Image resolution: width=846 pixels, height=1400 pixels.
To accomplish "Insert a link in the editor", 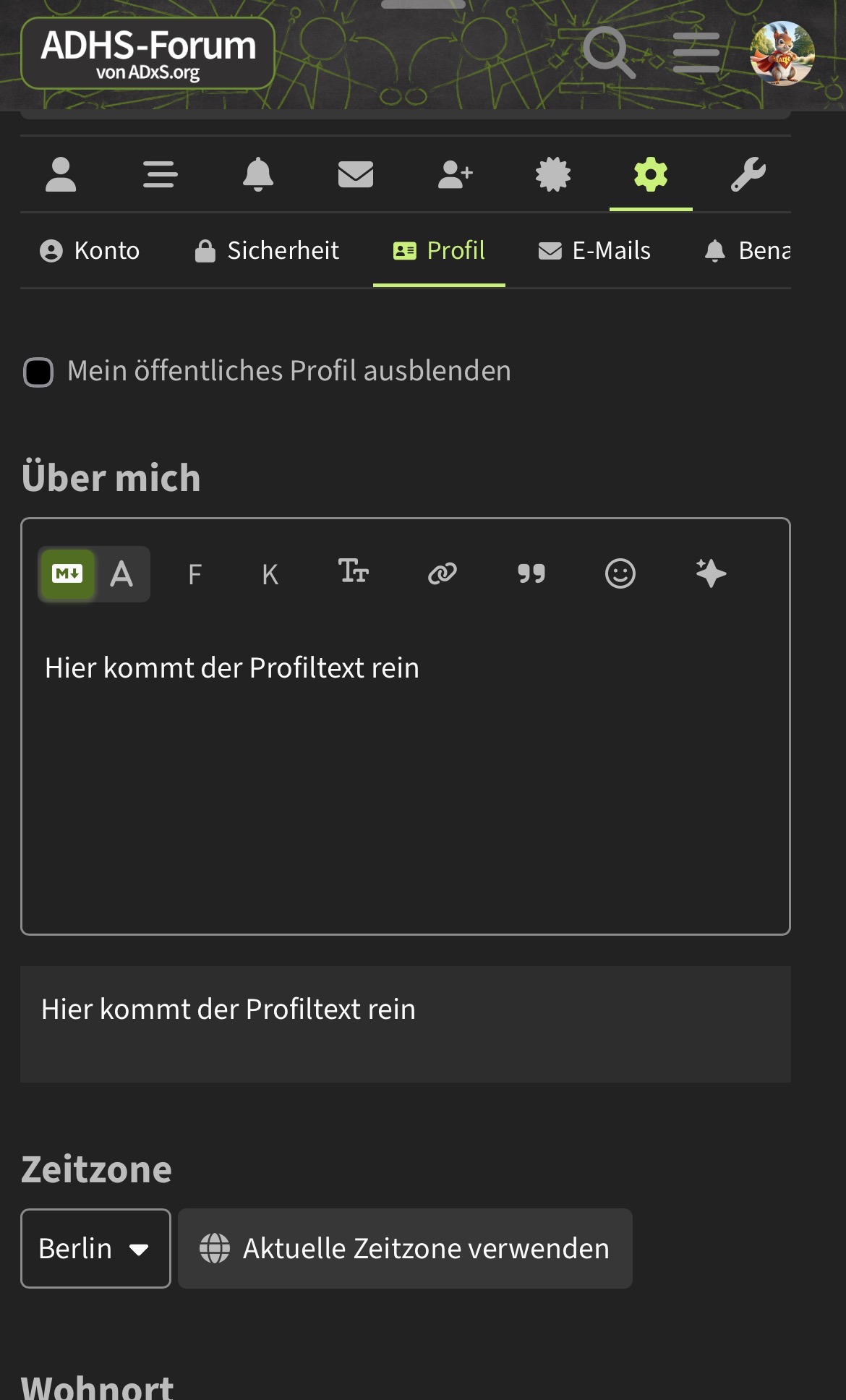I will (443, 573).
